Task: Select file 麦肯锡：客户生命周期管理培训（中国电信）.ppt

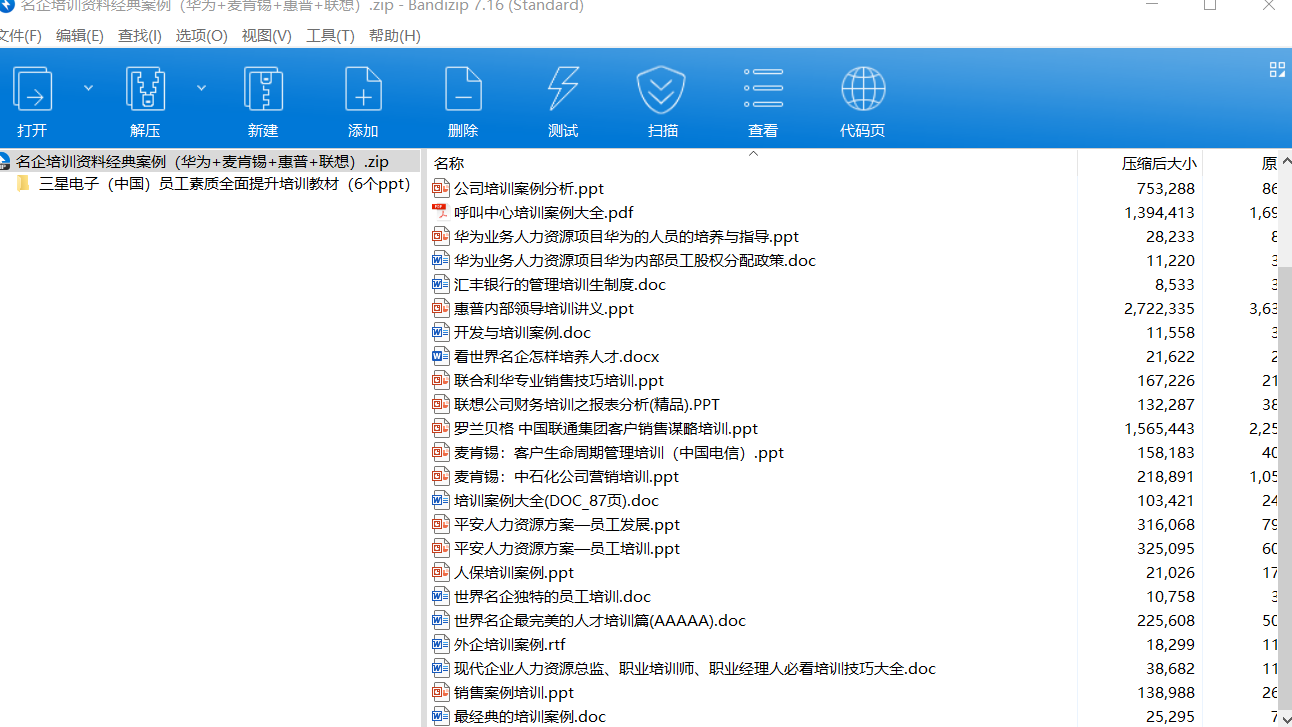Action: click(x=618, y=452)
